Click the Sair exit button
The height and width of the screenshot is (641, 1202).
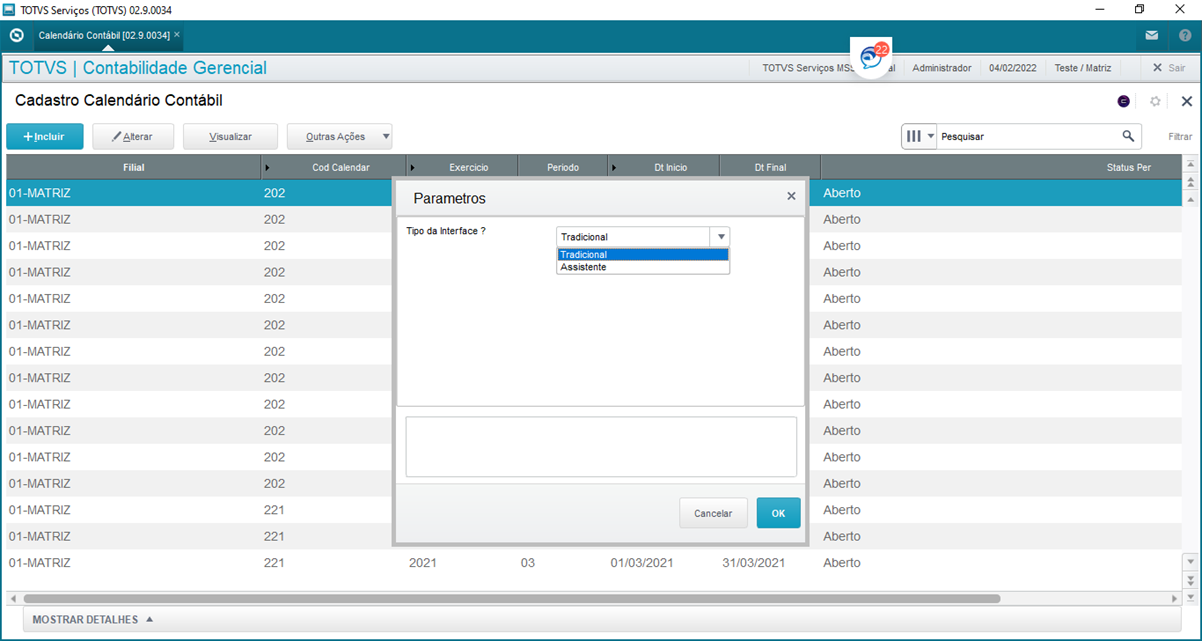pyautogui.click(x=1169, y=68)
